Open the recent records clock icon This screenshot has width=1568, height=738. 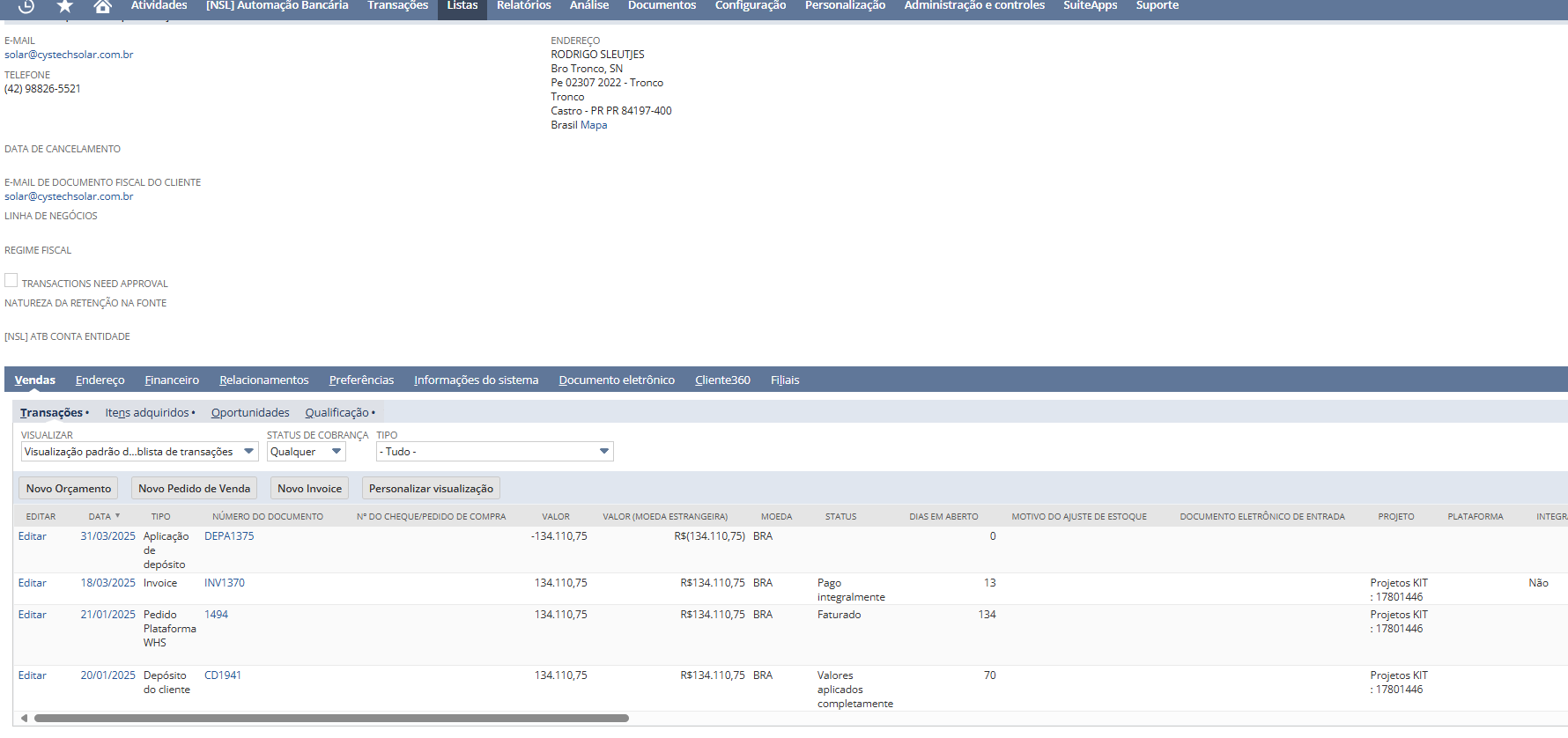click(x=26, y=6)
